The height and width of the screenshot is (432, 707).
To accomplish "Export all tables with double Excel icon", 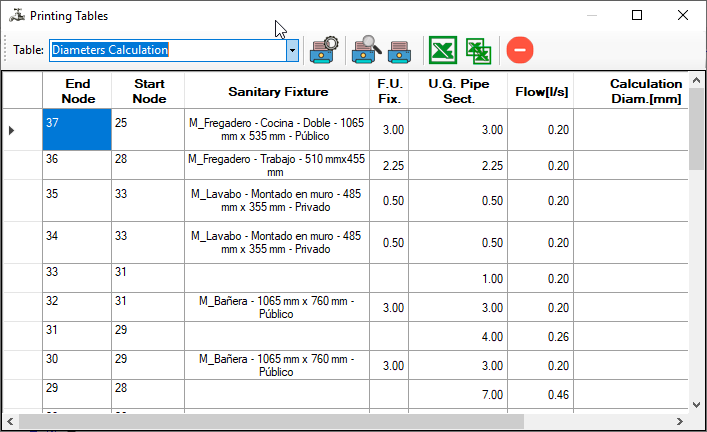I will [478, 51].
